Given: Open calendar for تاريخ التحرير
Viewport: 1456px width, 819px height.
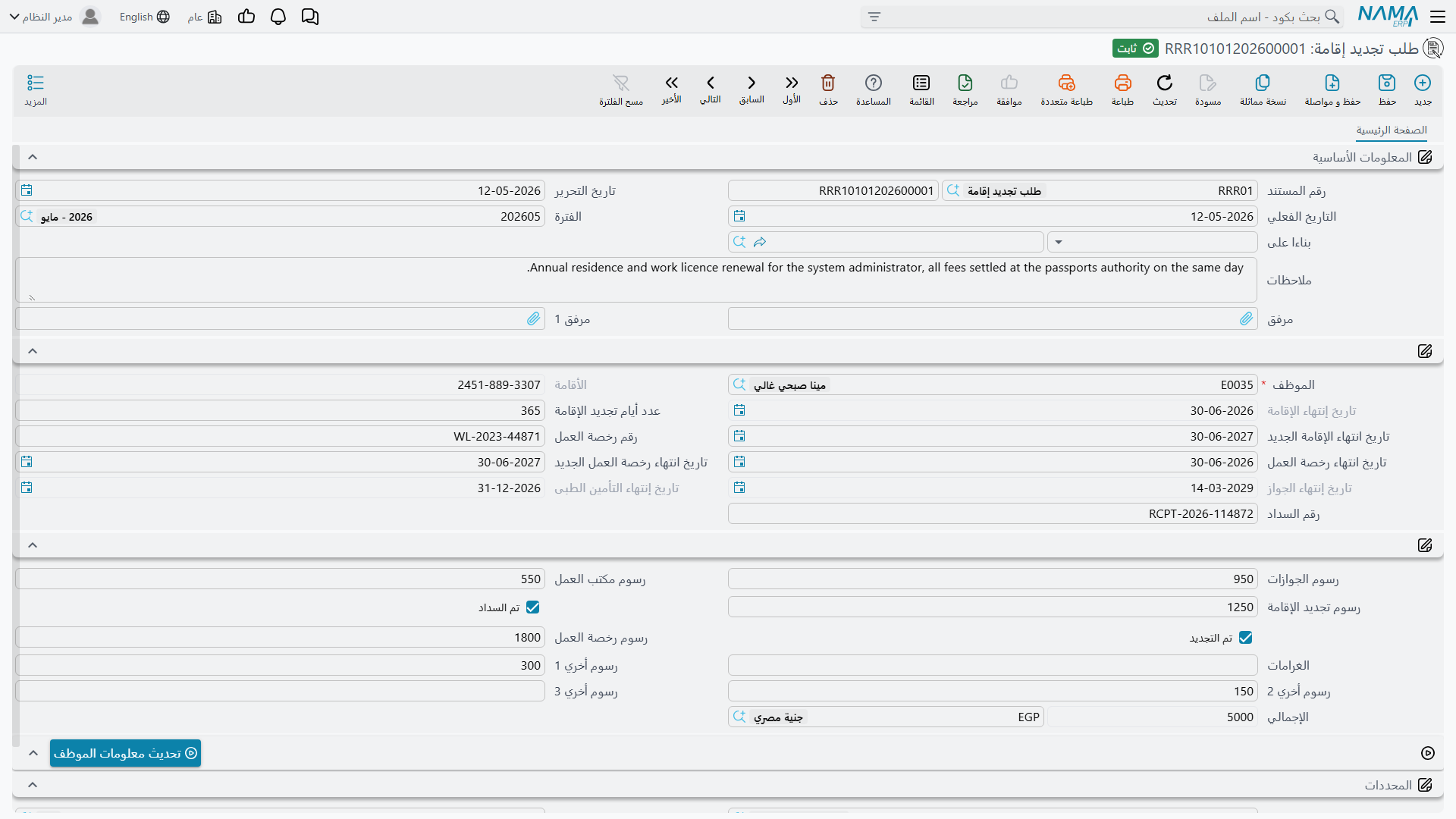Looking at the screenshot, I should click(x=27, y=190).
